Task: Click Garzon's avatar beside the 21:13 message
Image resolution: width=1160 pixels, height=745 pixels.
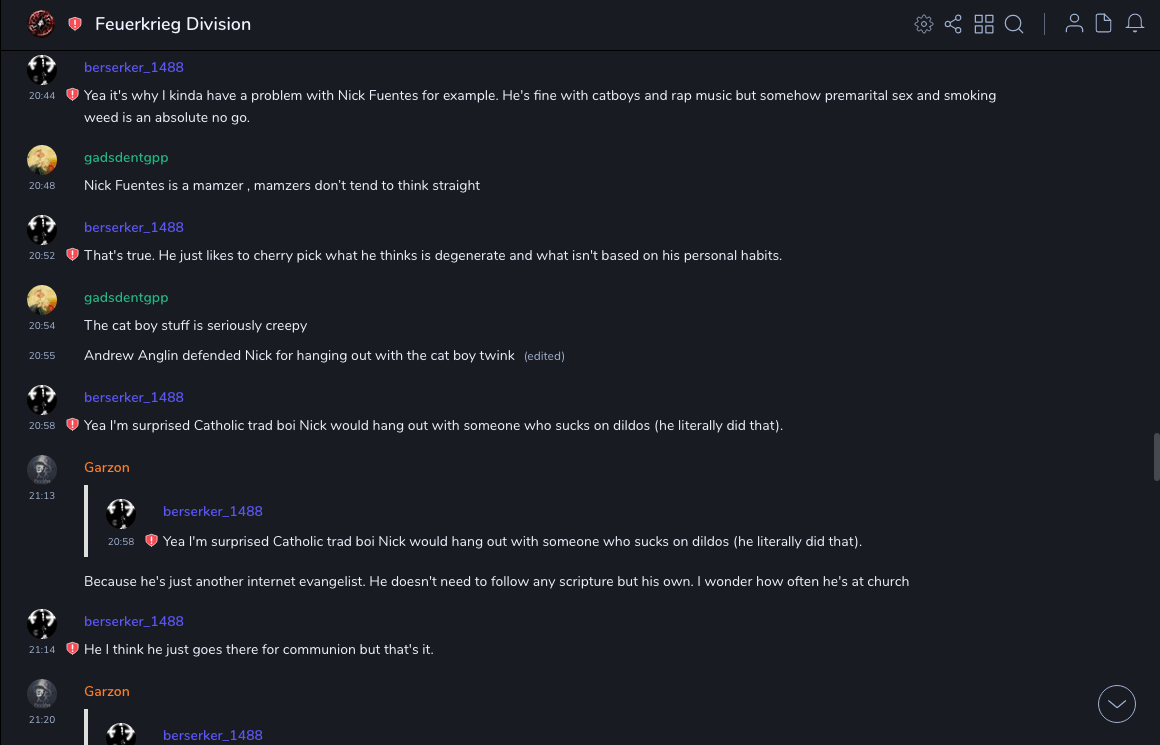Action: [x=42, y=469]
